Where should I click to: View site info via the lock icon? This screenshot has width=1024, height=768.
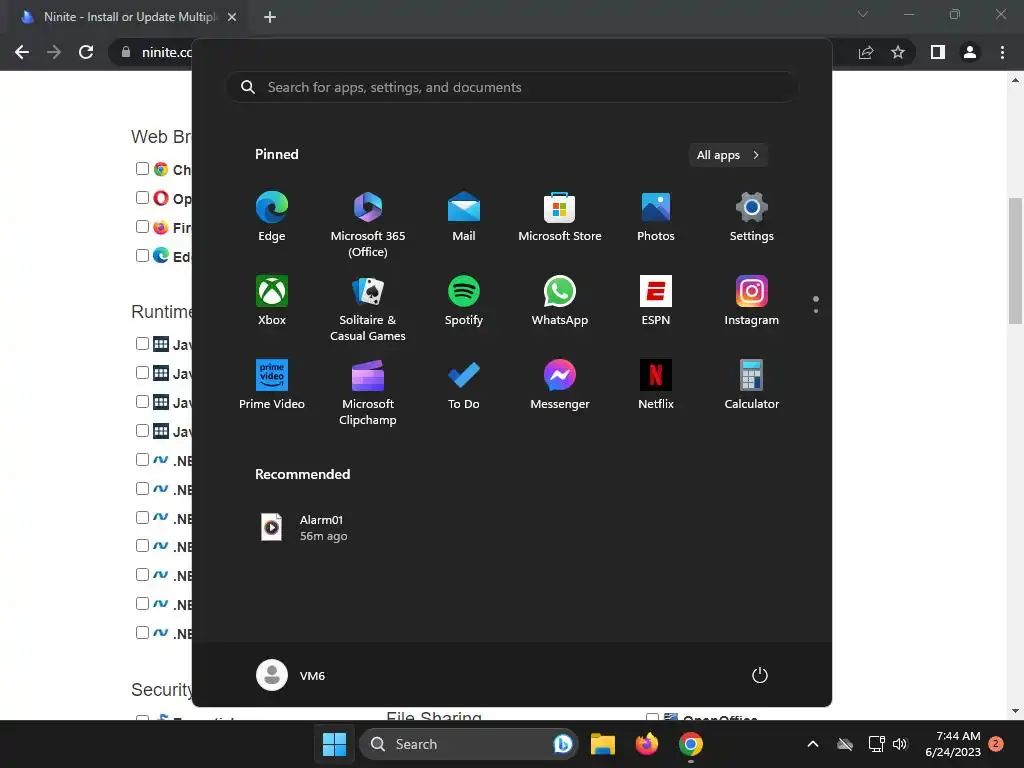tap(126, 52)
